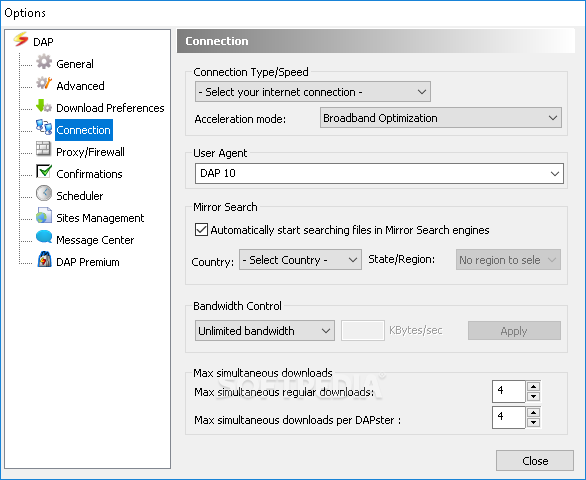Decrease max simultaneous regular downloads
Viewport: 586px width, 480px height.
533,397
